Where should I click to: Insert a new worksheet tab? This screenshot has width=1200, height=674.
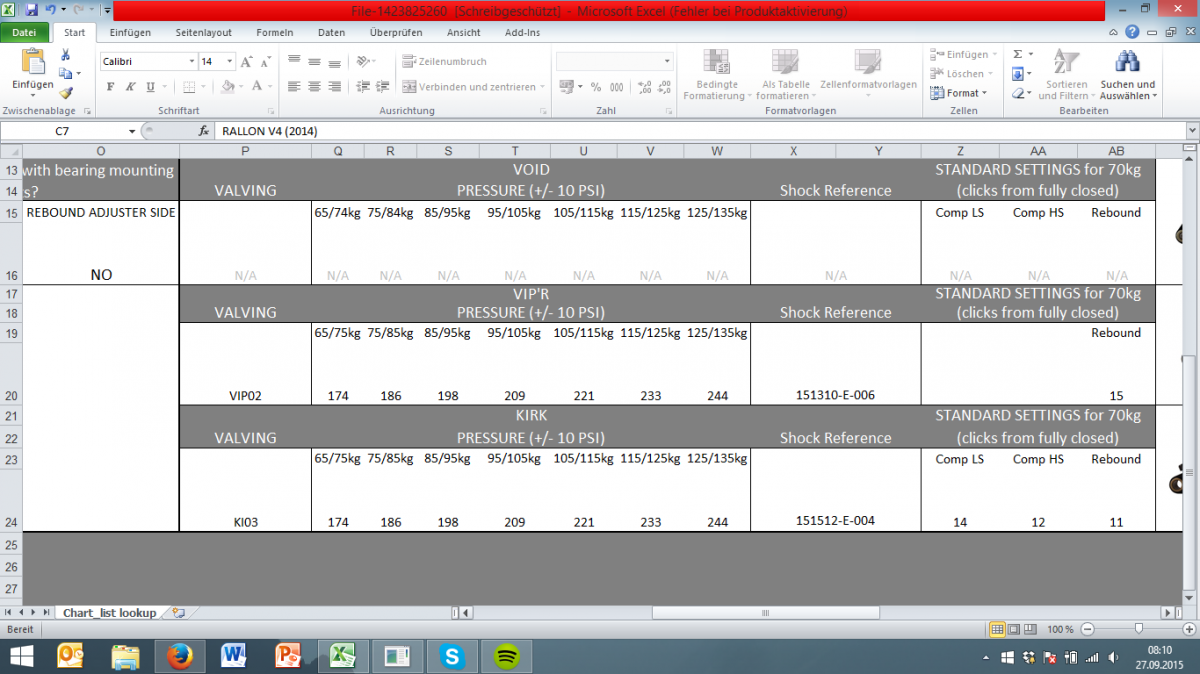pyautogui.click(x=179, y=612)
